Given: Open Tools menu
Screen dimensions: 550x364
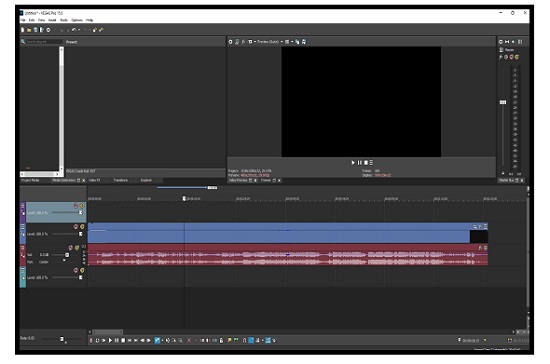Looking at the screenshot, I should pyautogui.click(x=63, y=20).
